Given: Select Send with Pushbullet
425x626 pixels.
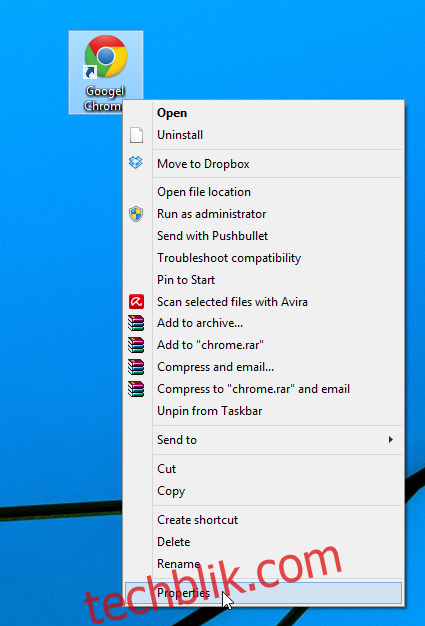Looking at the screenshot, I should tap(263, 236).
